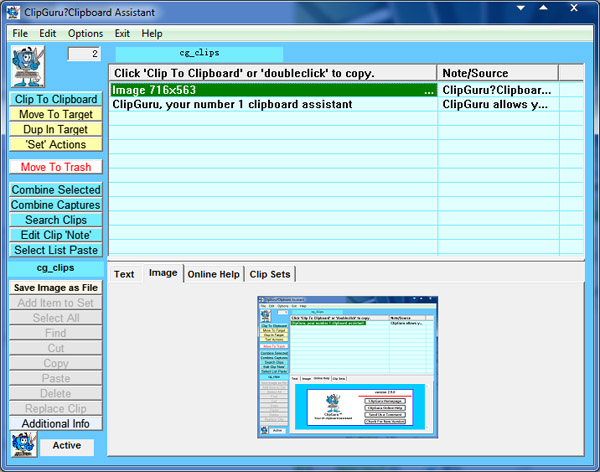600x472 pixels.
Task: Select the Image 716x563 clip row
Action: coord(270,90)
